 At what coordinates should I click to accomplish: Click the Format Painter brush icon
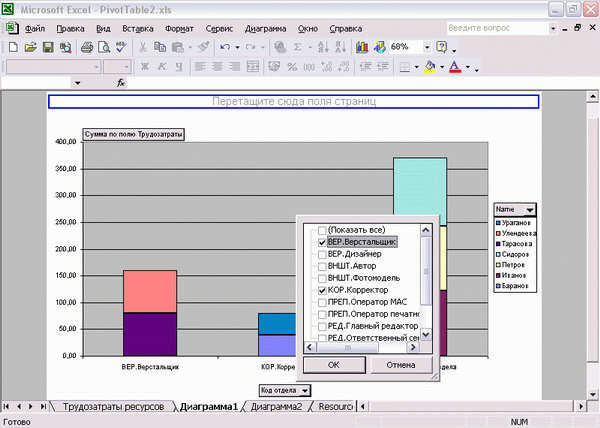point(204,47)
